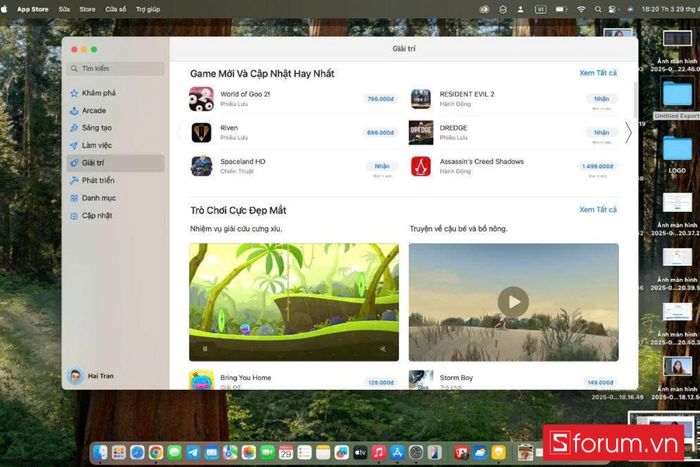Open Messages from the Dock
The image size is (700, 467).
click(x=174, y=453)
